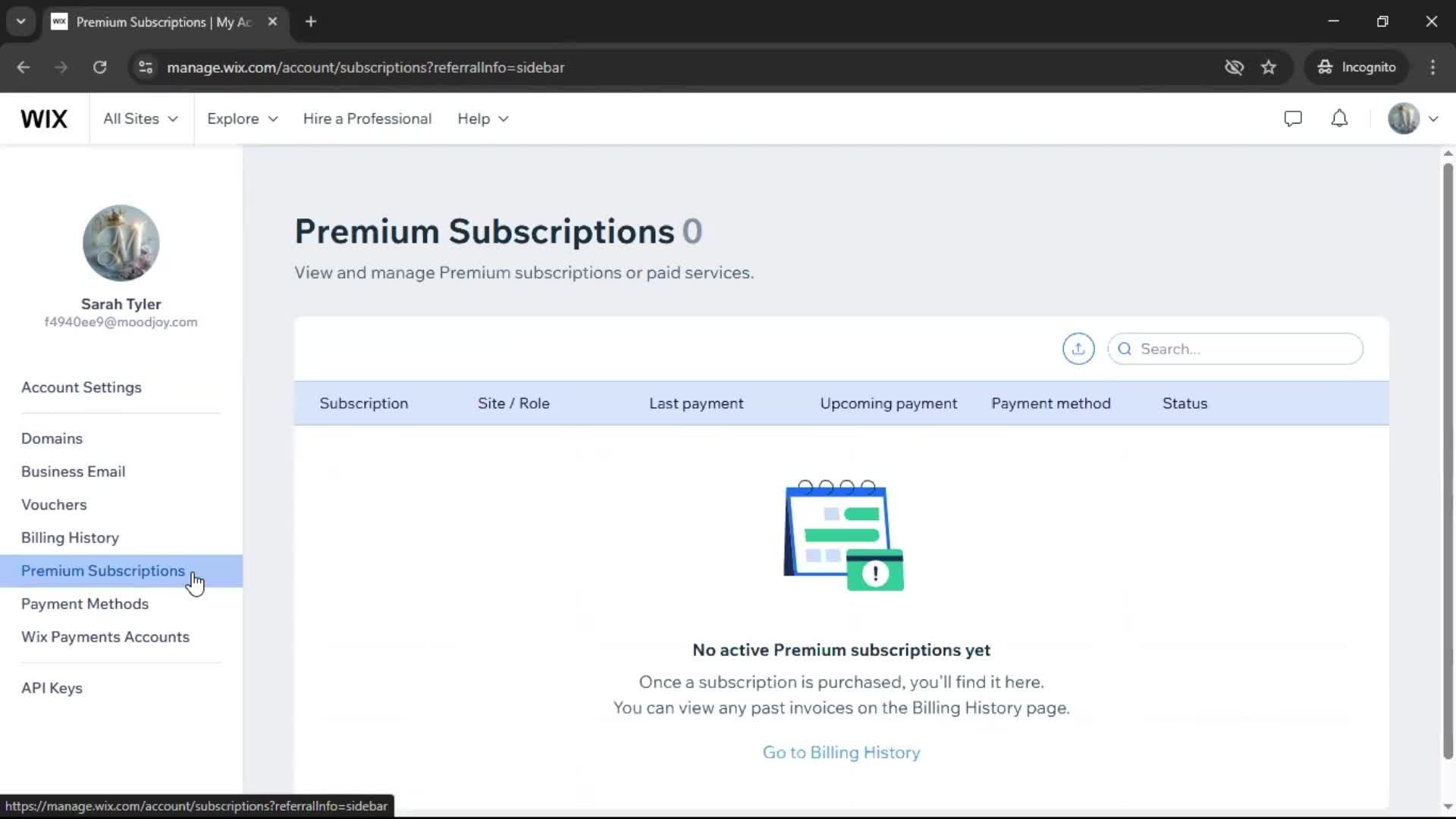Image resolution: width=1456 pixels, height=819 pixels.
Task: Go back to the previous page
Action: tap(24, 67)
